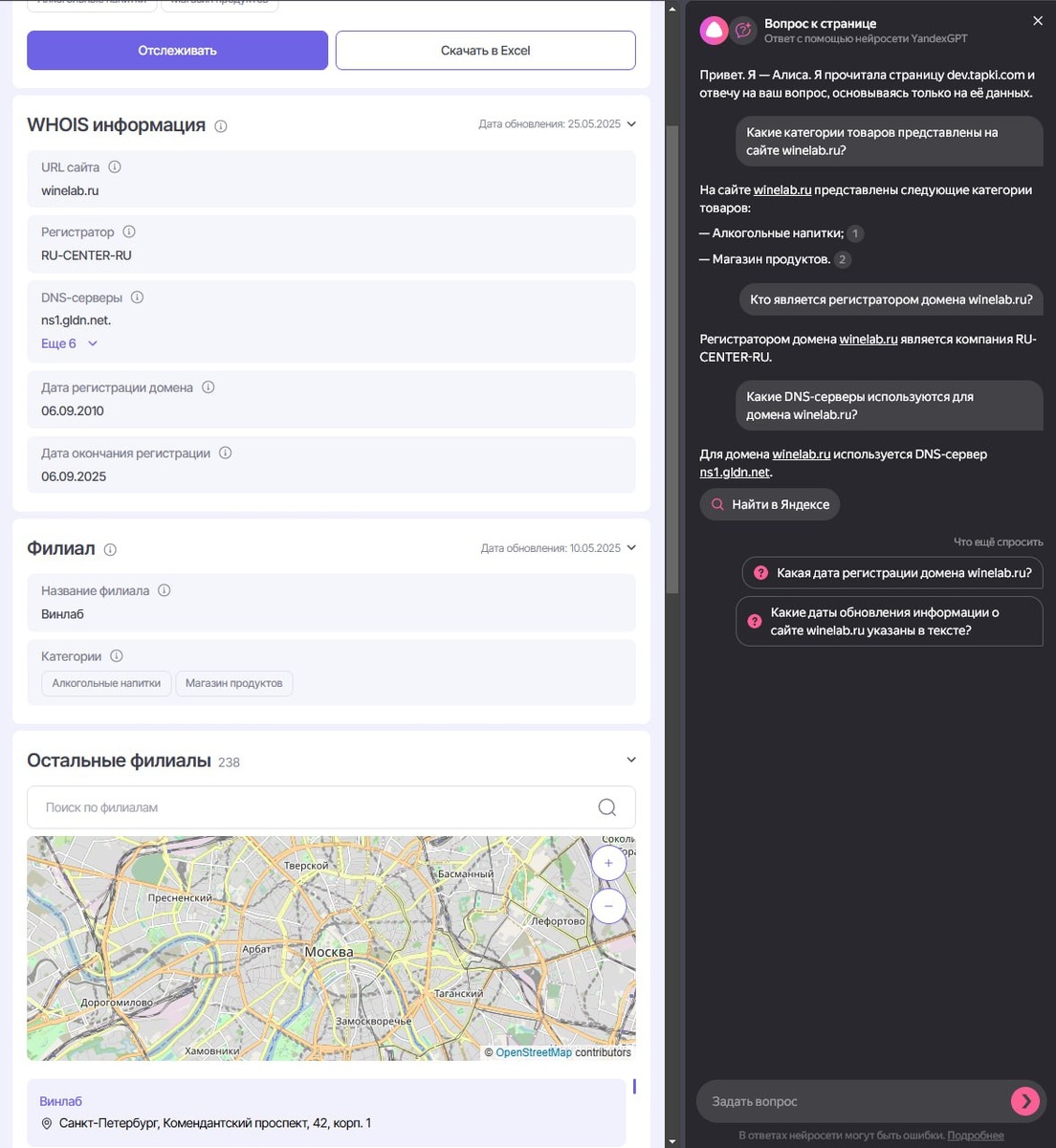
Task: Open the OpenStreetMap attribution link
Action: pos(534,1052)
